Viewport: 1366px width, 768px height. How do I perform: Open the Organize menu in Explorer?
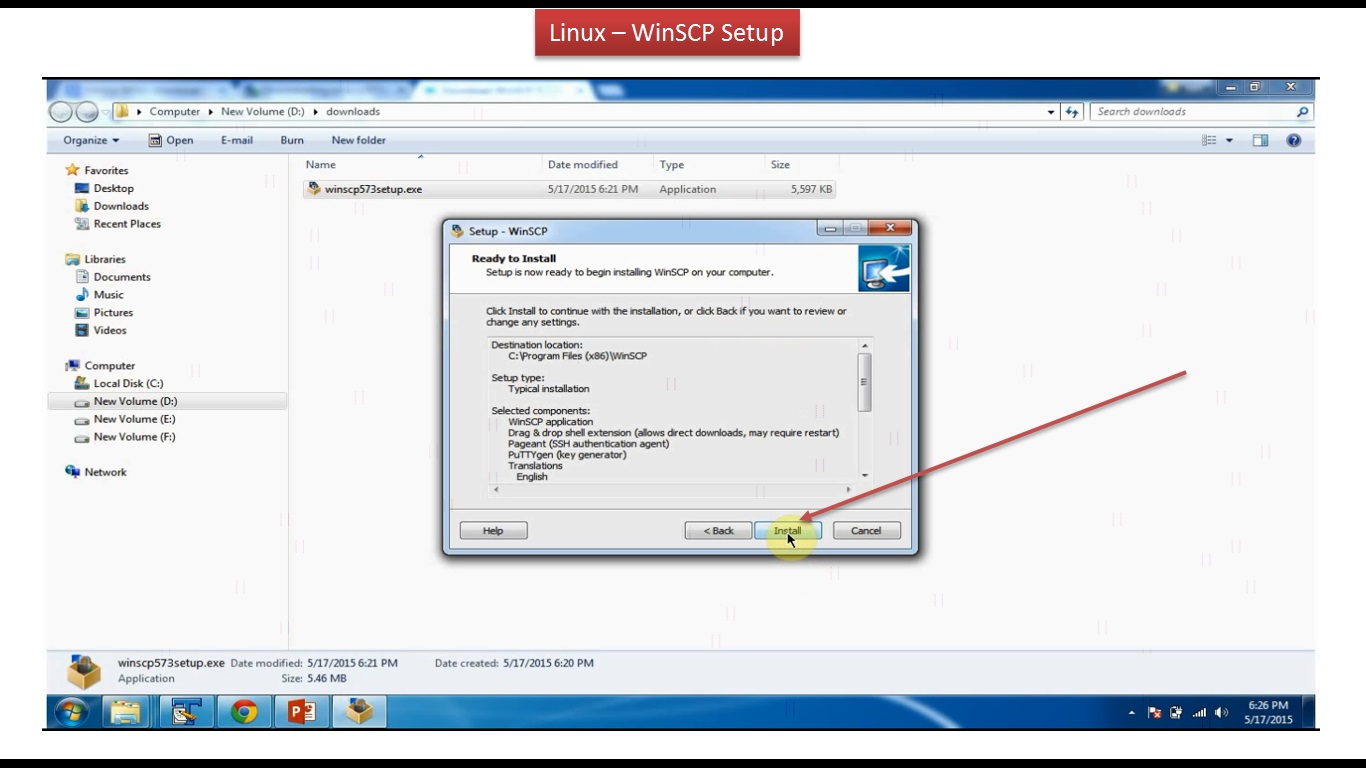[91, 140]
